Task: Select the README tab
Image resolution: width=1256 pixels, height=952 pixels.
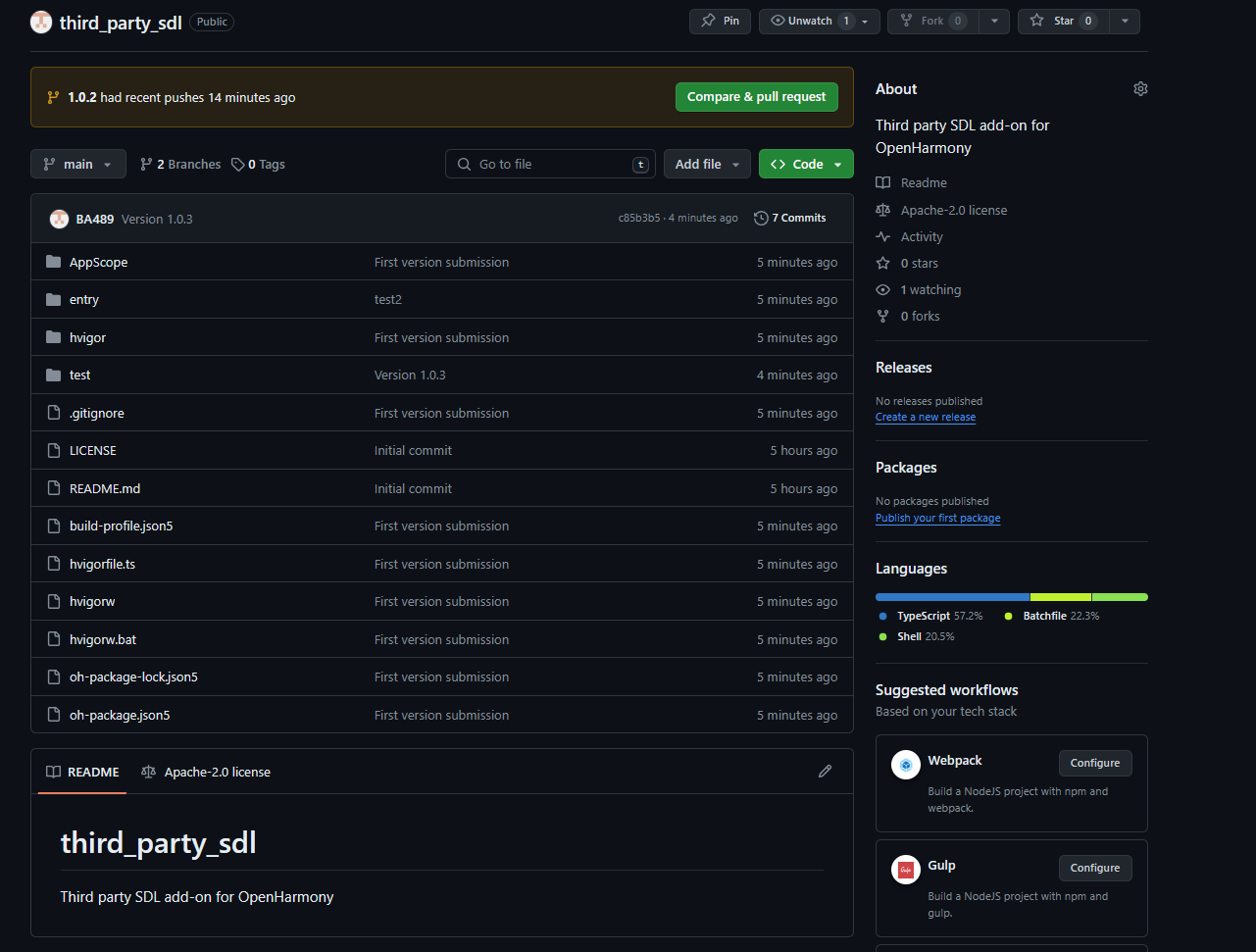Action: click(82, 772)
